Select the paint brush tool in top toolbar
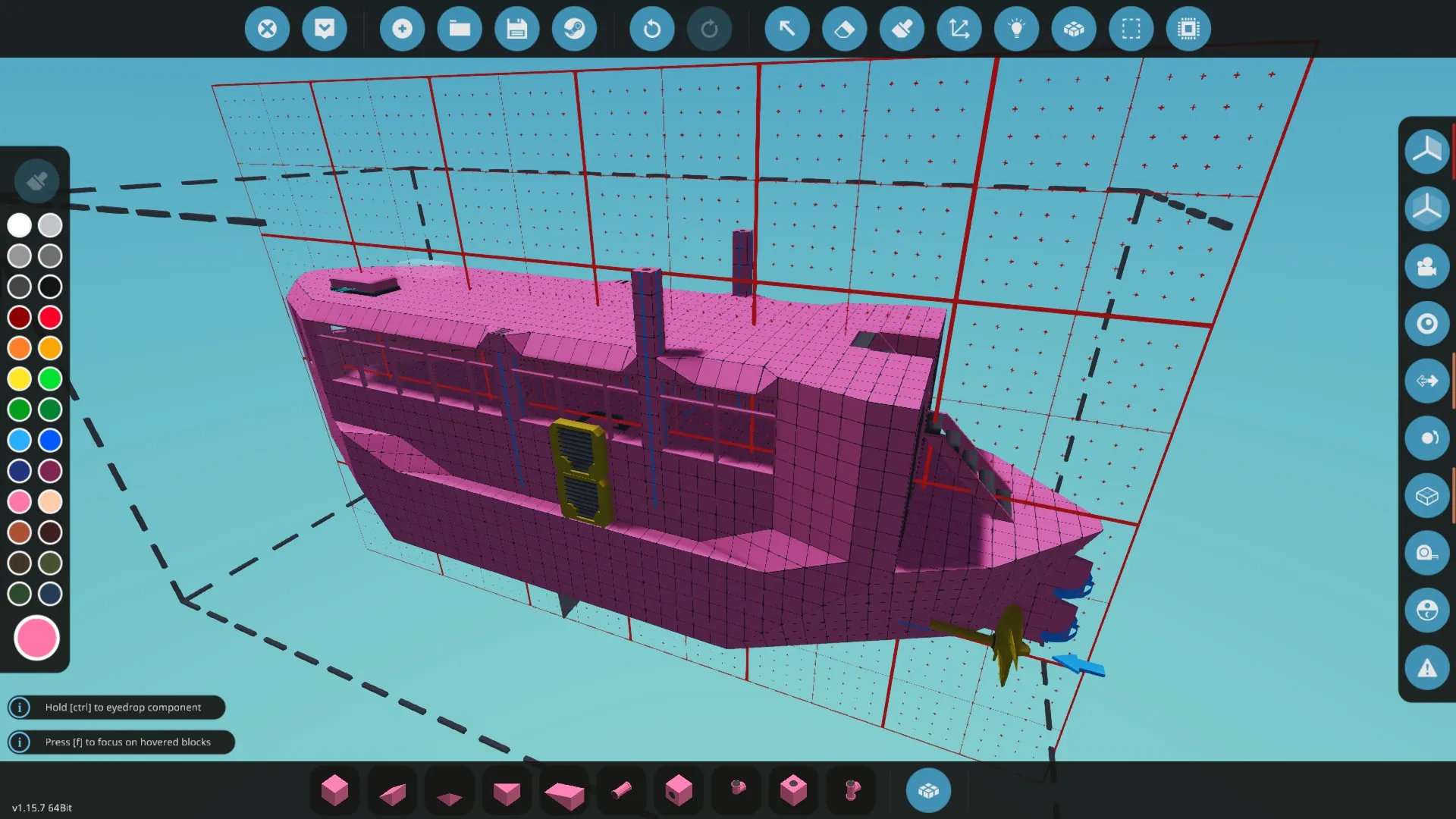1456x819 pixels. pos(902,29)
